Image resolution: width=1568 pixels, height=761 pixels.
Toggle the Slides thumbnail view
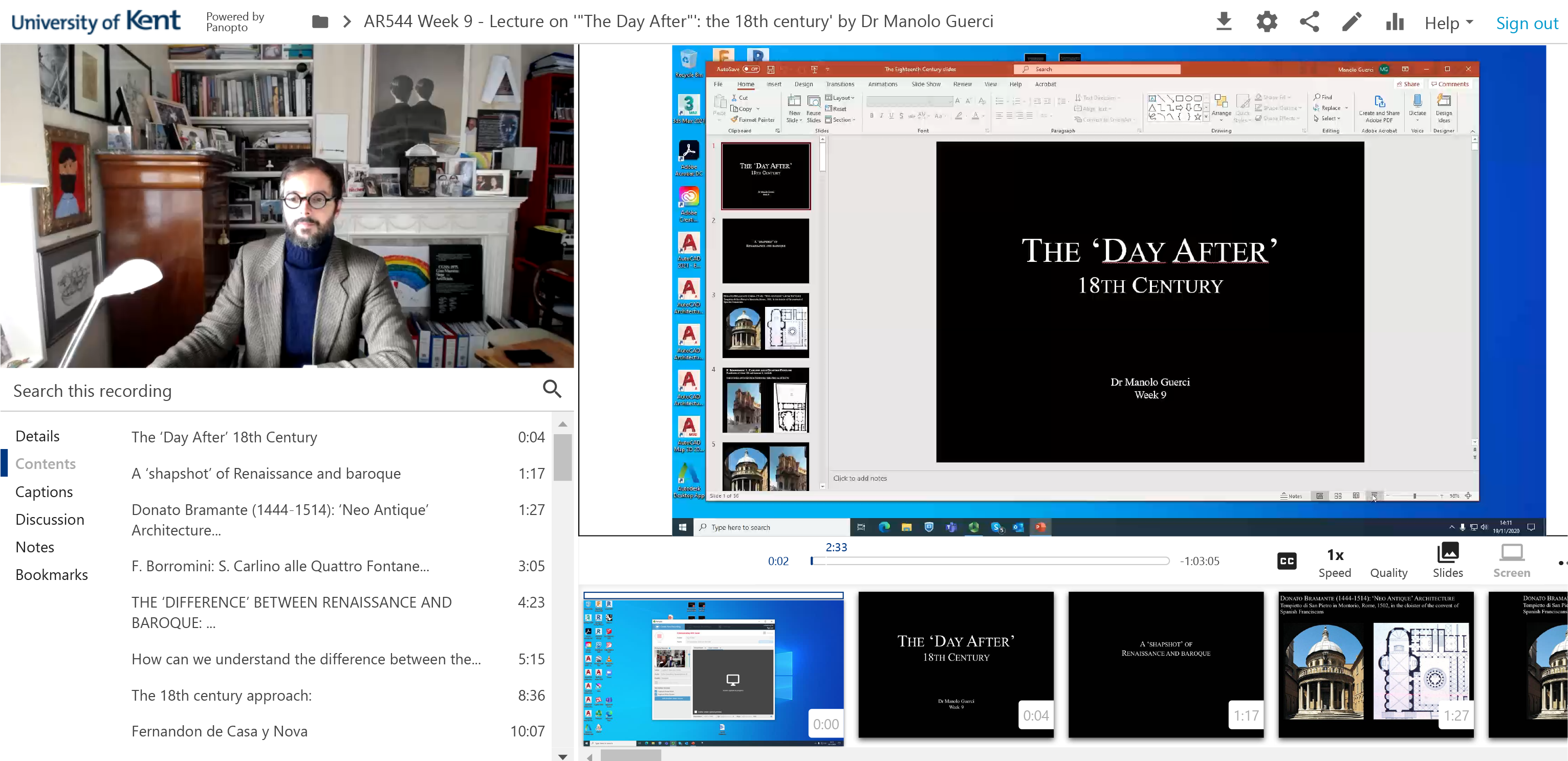(x=1447, y=560)
